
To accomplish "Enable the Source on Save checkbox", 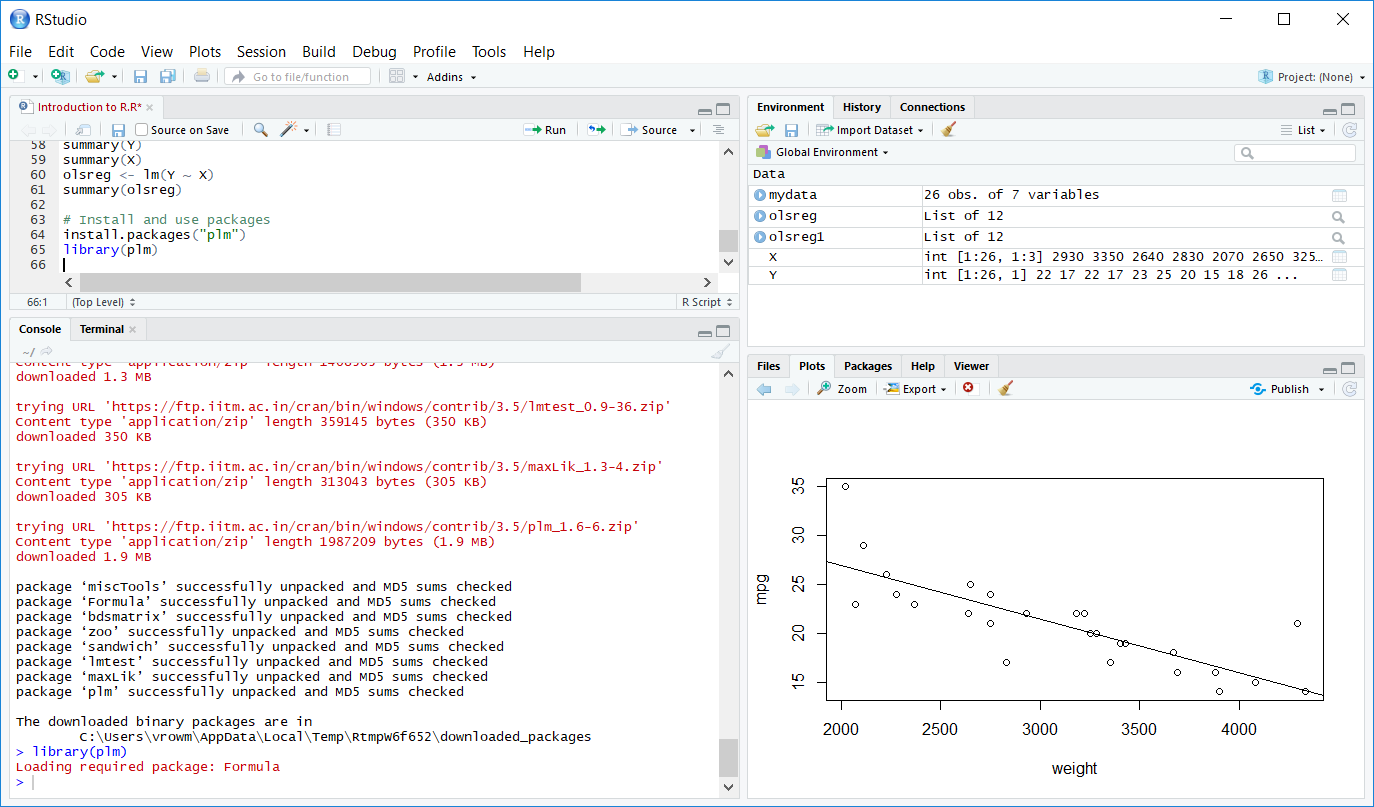I will pos(143,129).
